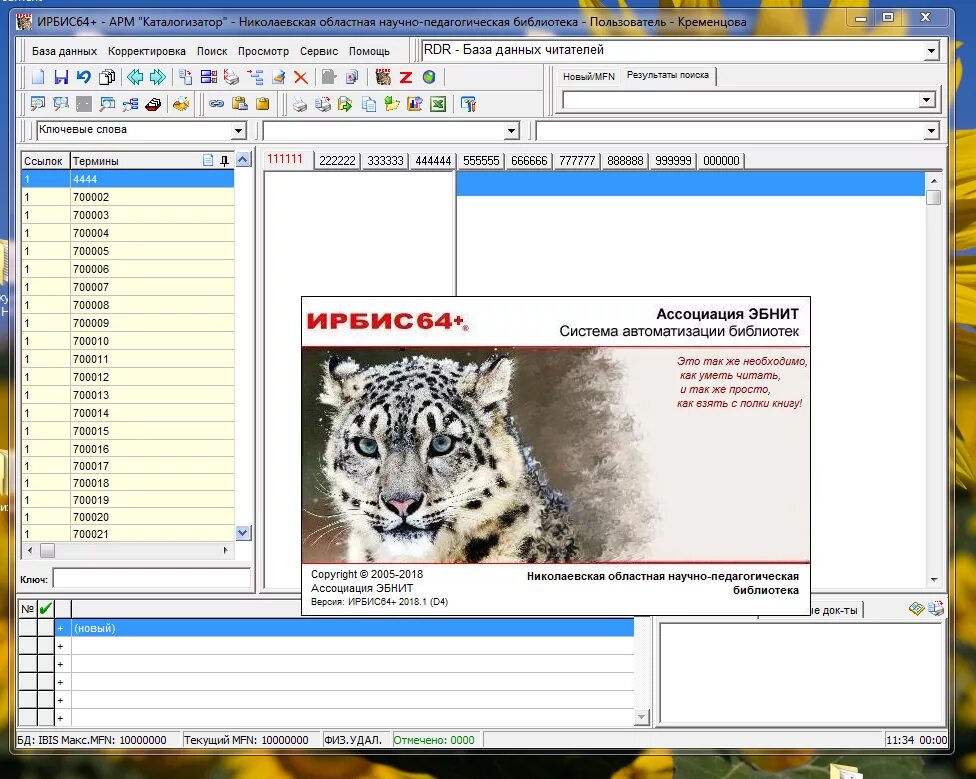The height and width of the screenshot is (779, 976).
Task: Open the Поиск menu
Action: [x=212, y=51]
